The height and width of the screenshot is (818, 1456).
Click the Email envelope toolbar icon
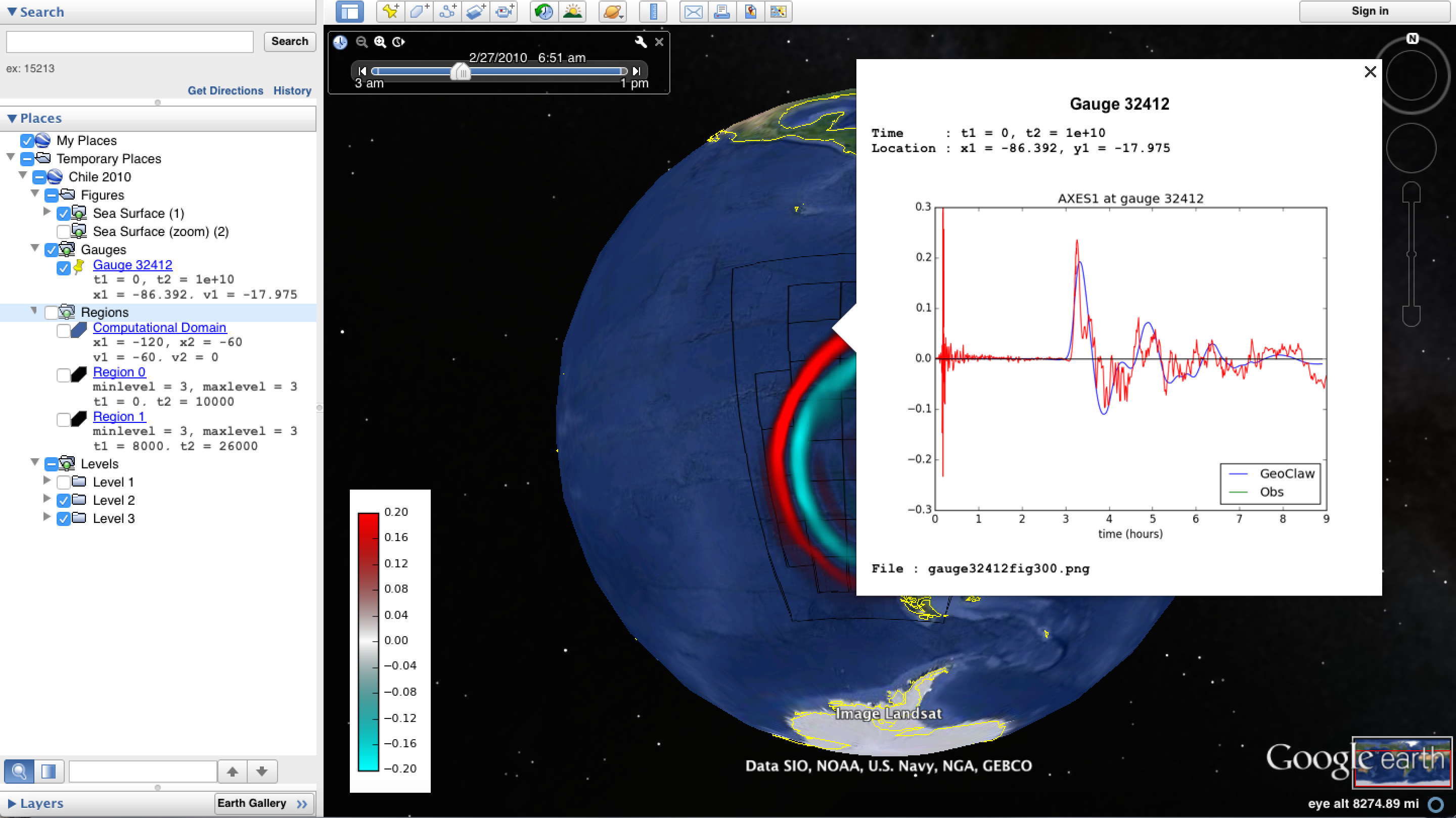coord(693,11)
